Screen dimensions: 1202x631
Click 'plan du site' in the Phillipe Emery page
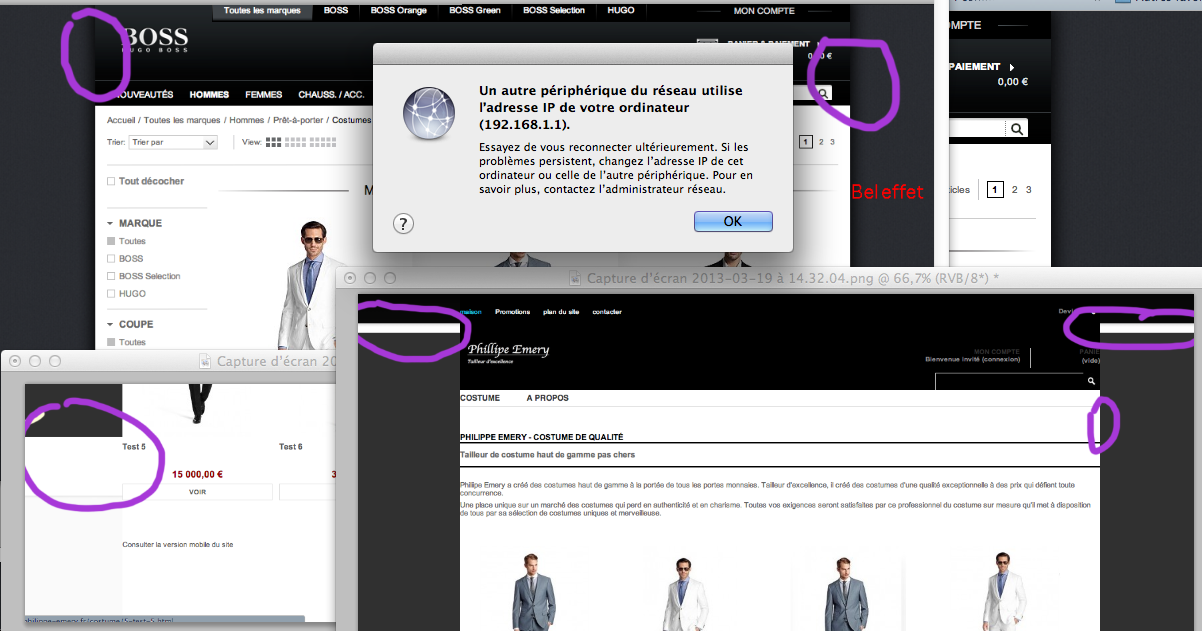561,312
